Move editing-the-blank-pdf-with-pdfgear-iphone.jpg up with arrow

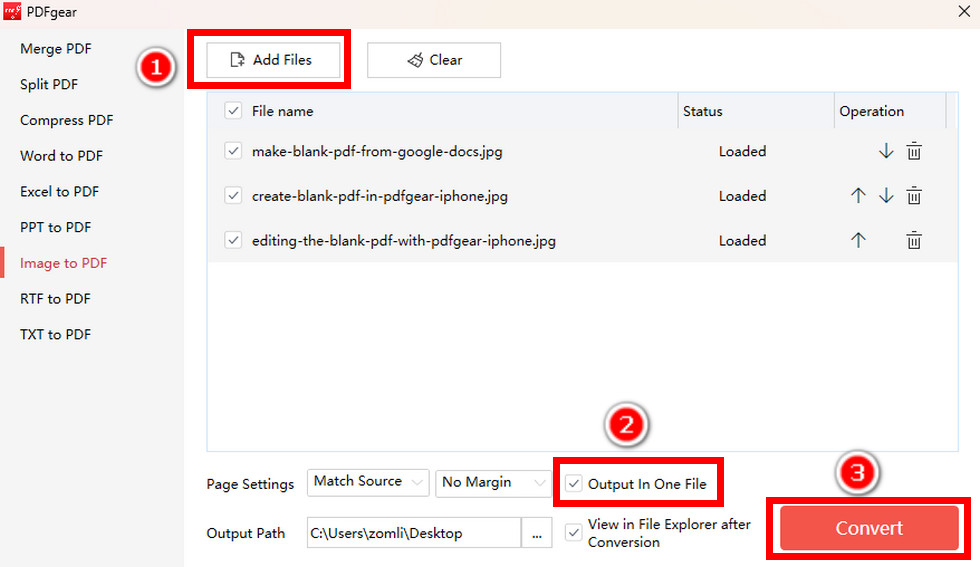tap(858, 240)
